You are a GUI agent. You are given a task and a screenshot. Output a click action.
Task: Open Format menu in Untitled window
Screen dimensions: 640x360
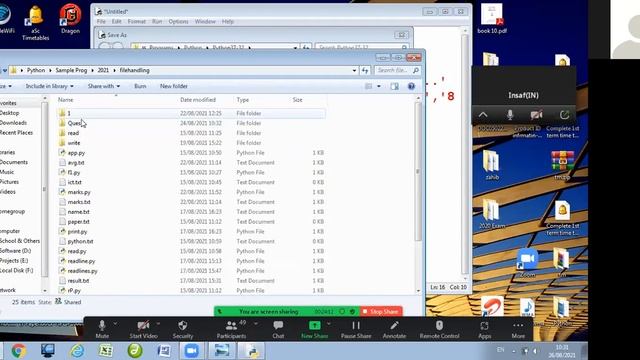[x=136, y=21]
